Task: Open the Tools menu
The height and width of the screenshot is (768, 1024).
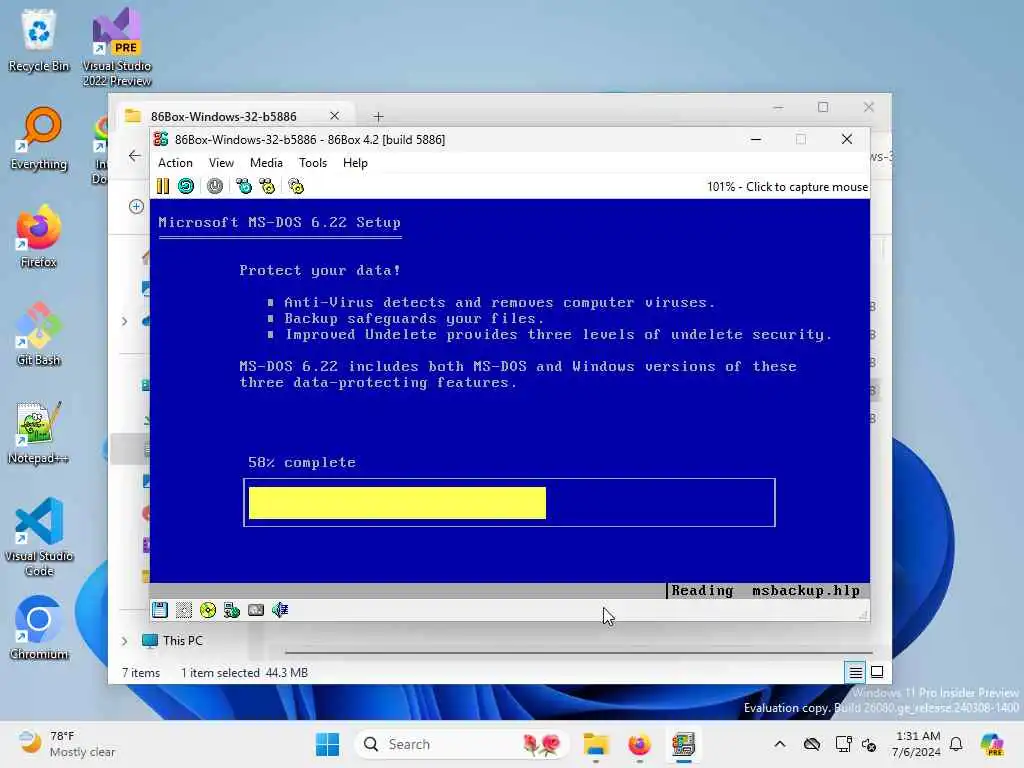Action: coord(313,163)
